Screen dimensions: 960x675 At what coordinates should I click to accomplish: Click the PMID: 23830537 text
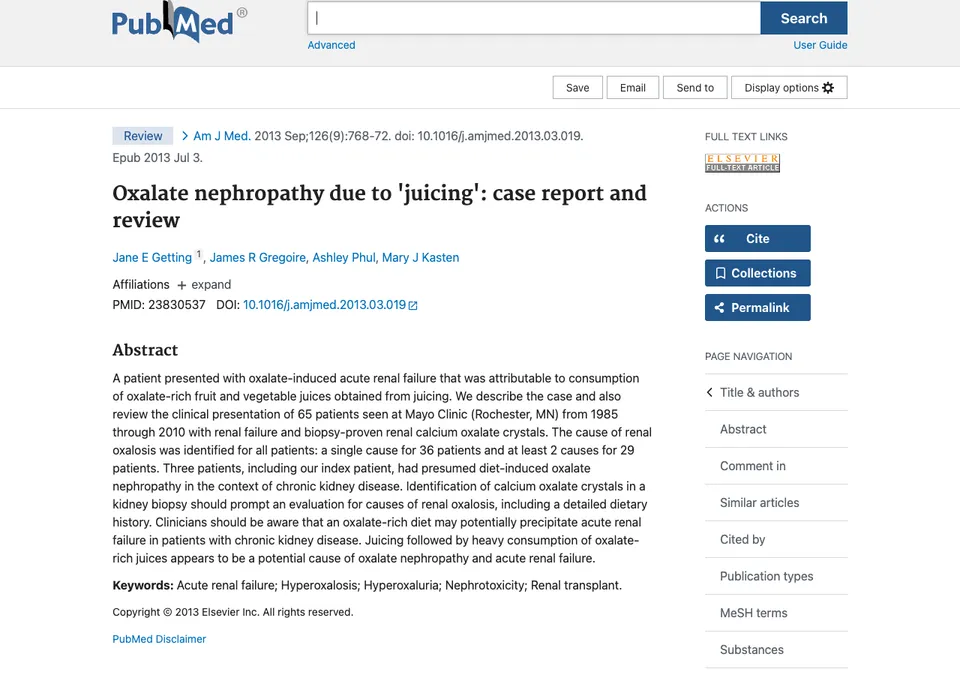(x=159, y=305)
